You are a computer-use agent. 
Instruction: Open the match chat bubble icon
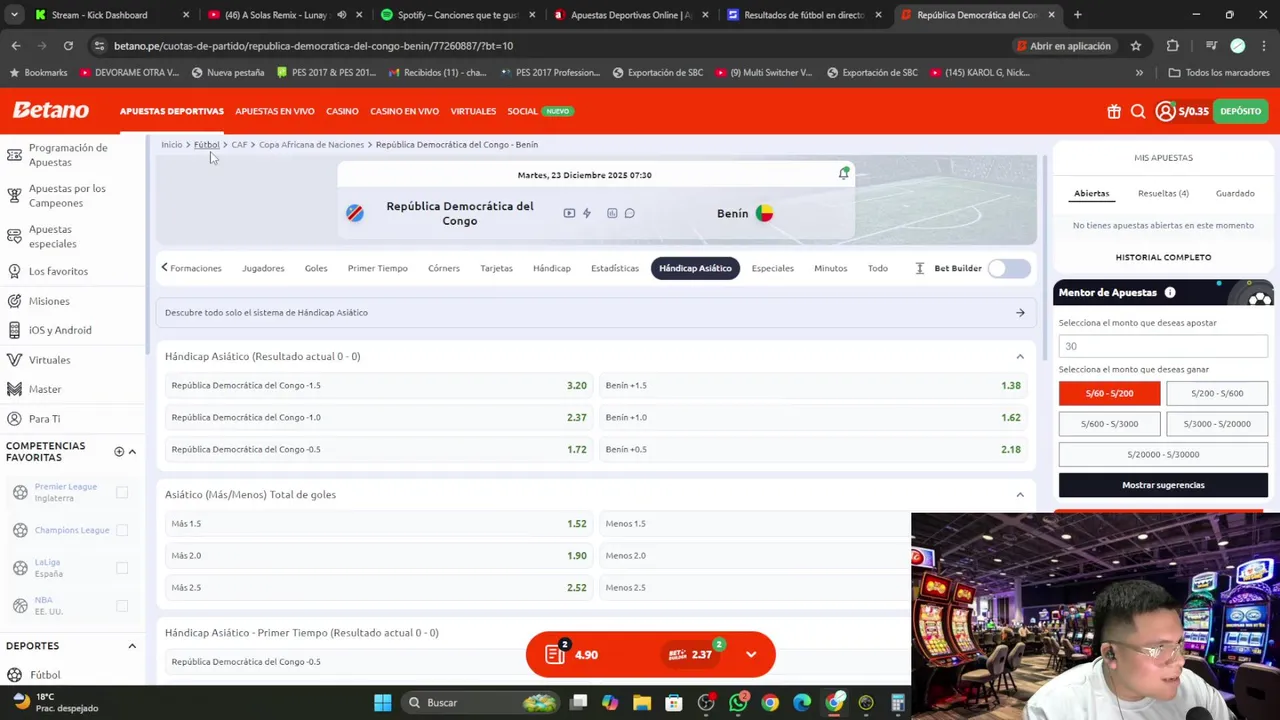click(x=629, y=213)
